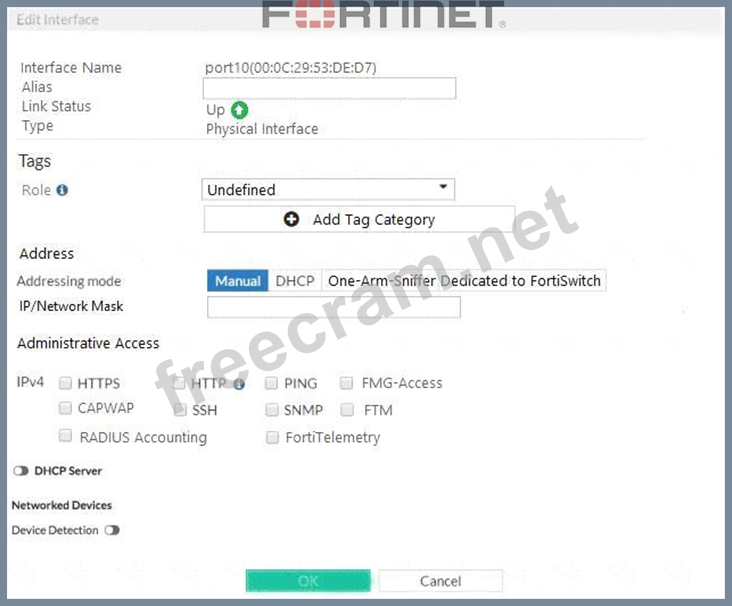Enable the FortiTelemetry checkbox
The height and width of the screenshot is (606, 732).
point(272,437)
